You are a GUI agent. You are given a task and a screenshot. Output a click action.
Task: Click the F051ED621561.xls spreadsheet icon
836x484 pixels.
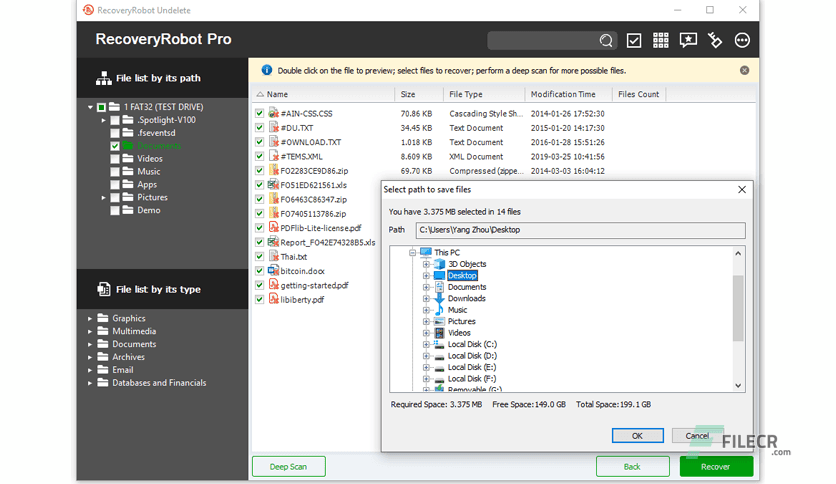tap(274, 185)
